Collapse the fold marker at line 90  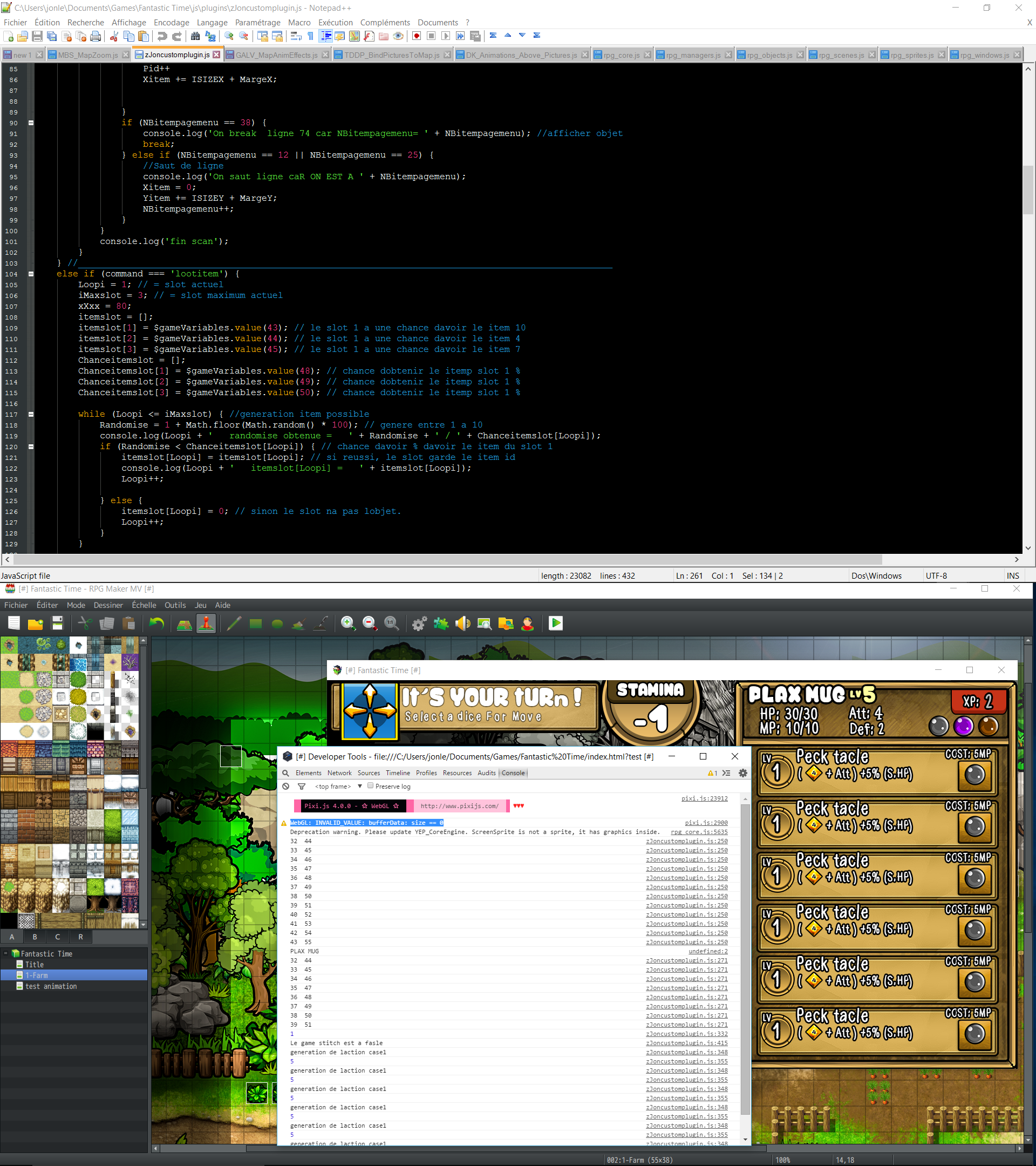(x=31, y=123)
